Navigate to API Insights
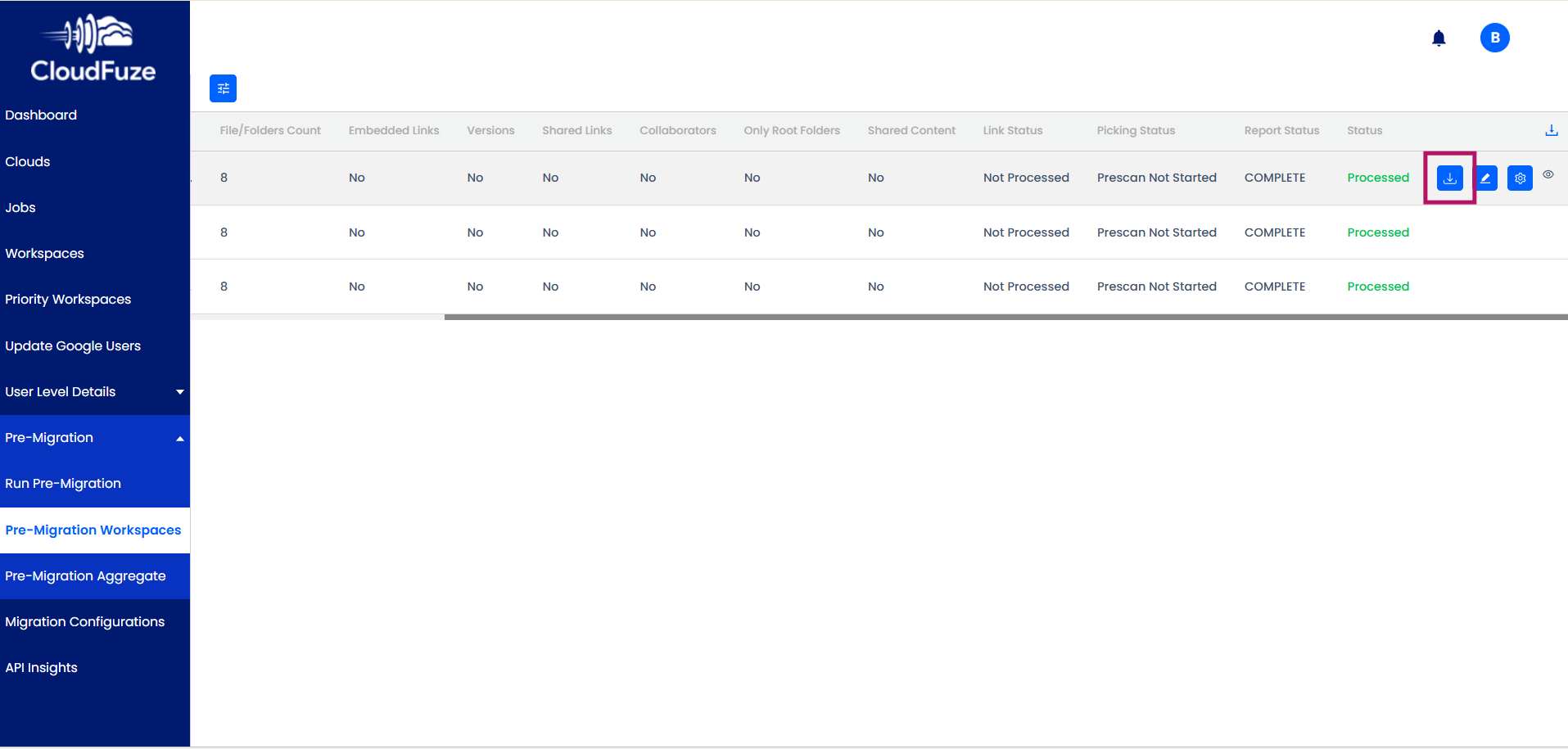Screen dimensions: 1568x749 pyautogui.click(x=41, y=668)
